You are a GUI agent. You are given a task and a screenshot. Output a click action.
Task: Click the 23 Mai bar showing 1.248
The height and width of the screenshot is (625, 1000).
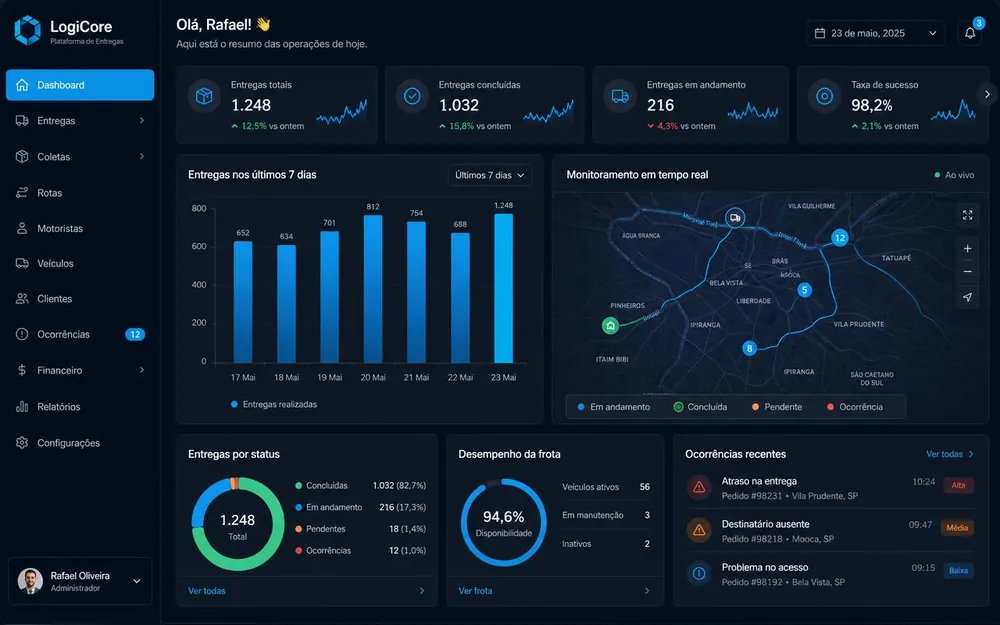503,288
